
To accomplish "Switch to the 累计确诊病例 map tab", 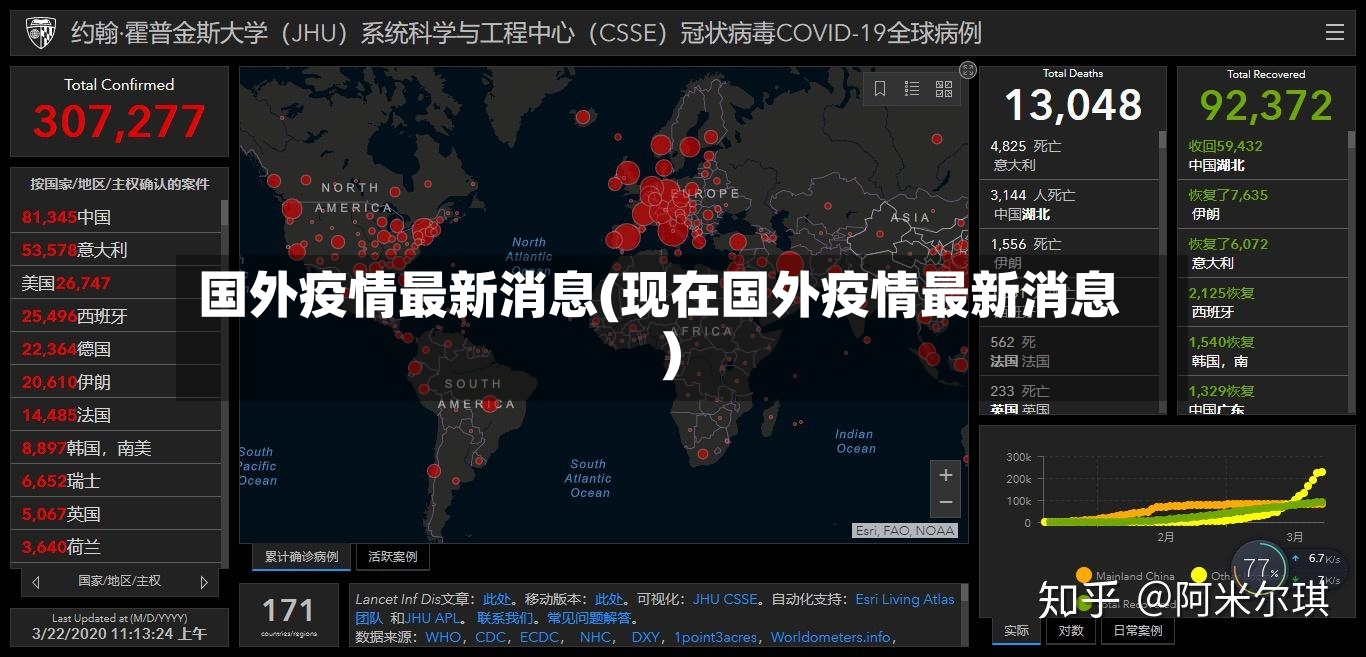I will 301,557.
